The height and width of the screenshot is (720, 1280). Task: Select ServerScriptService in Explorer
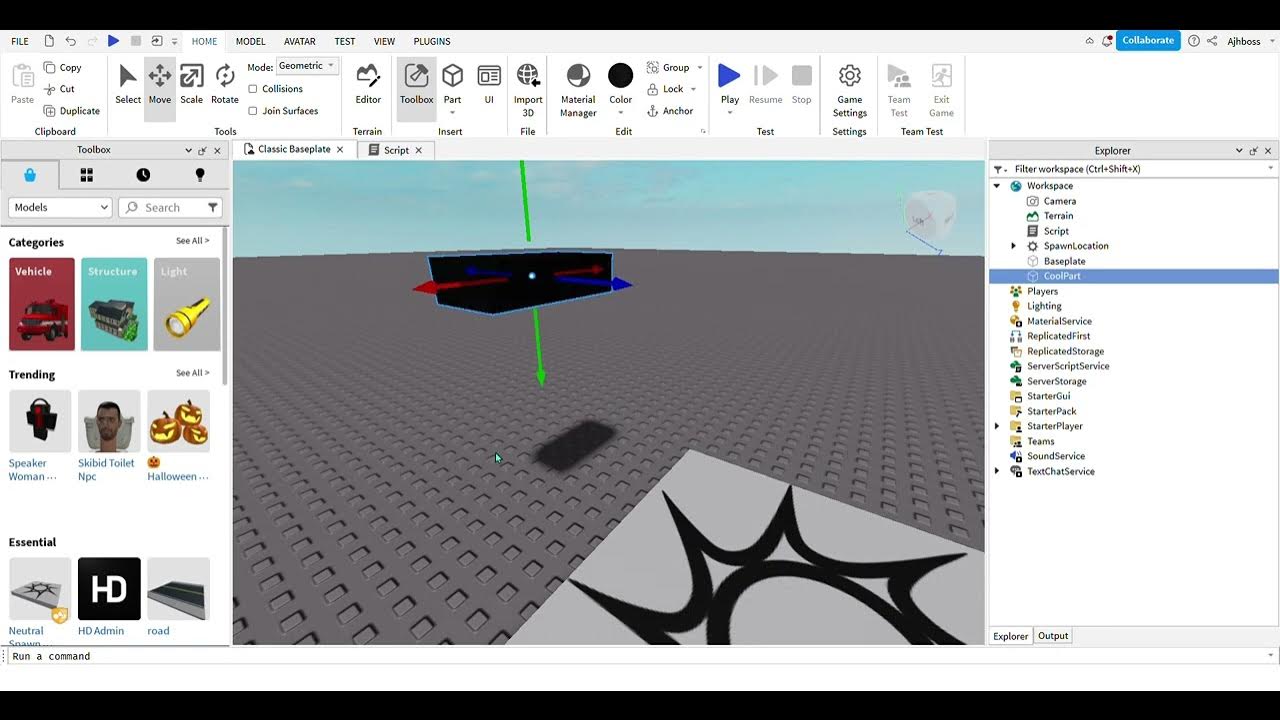click(1068, 366)
